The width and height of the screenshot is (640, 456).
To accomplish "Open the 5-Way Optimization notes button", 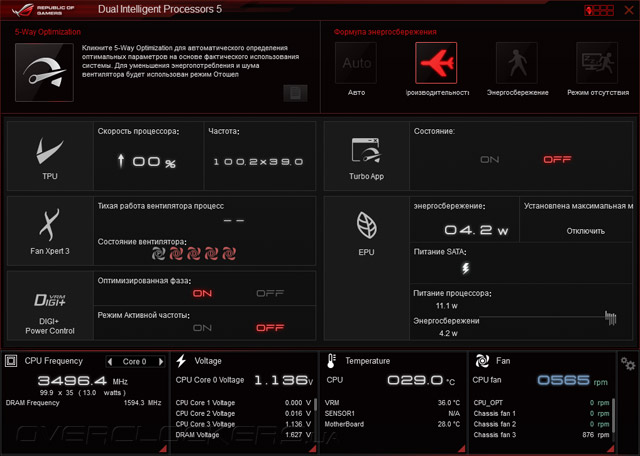I will (295, 93).
